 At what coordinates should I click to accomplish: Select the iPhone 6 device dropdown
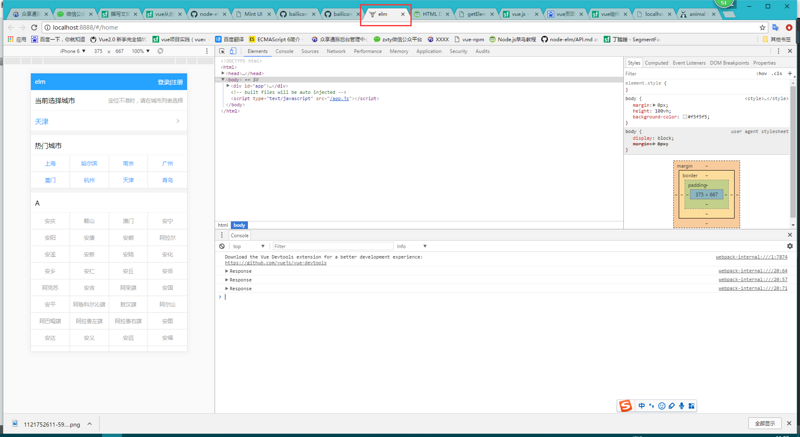pyautogui.click(x=73, y=51)
